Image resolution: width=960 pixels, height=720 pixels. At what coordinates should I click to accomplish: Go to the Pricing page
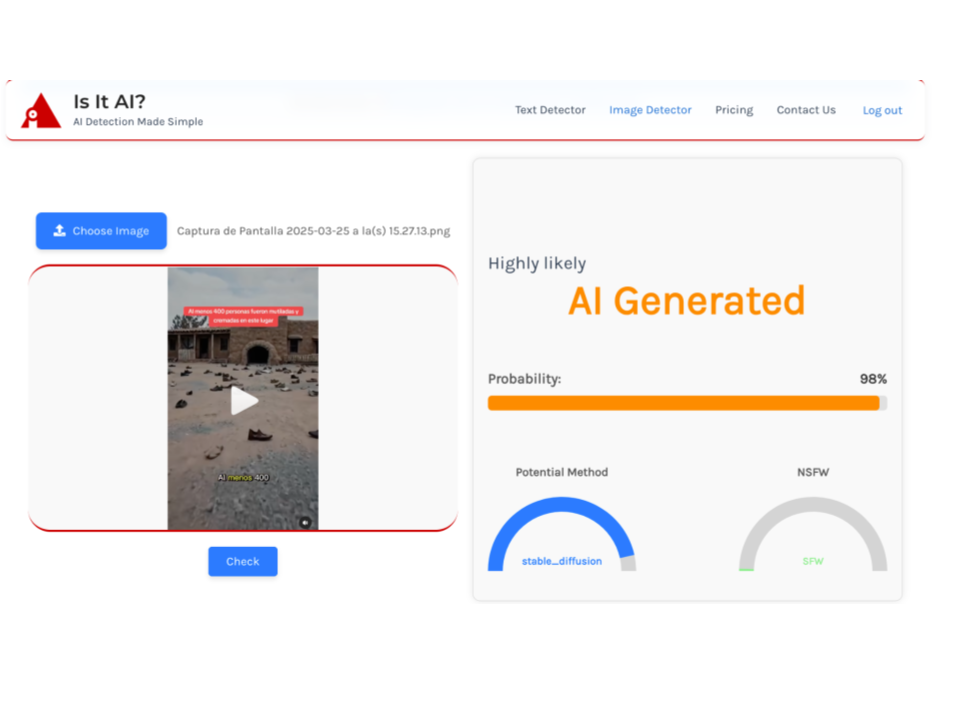pos(734,110)
